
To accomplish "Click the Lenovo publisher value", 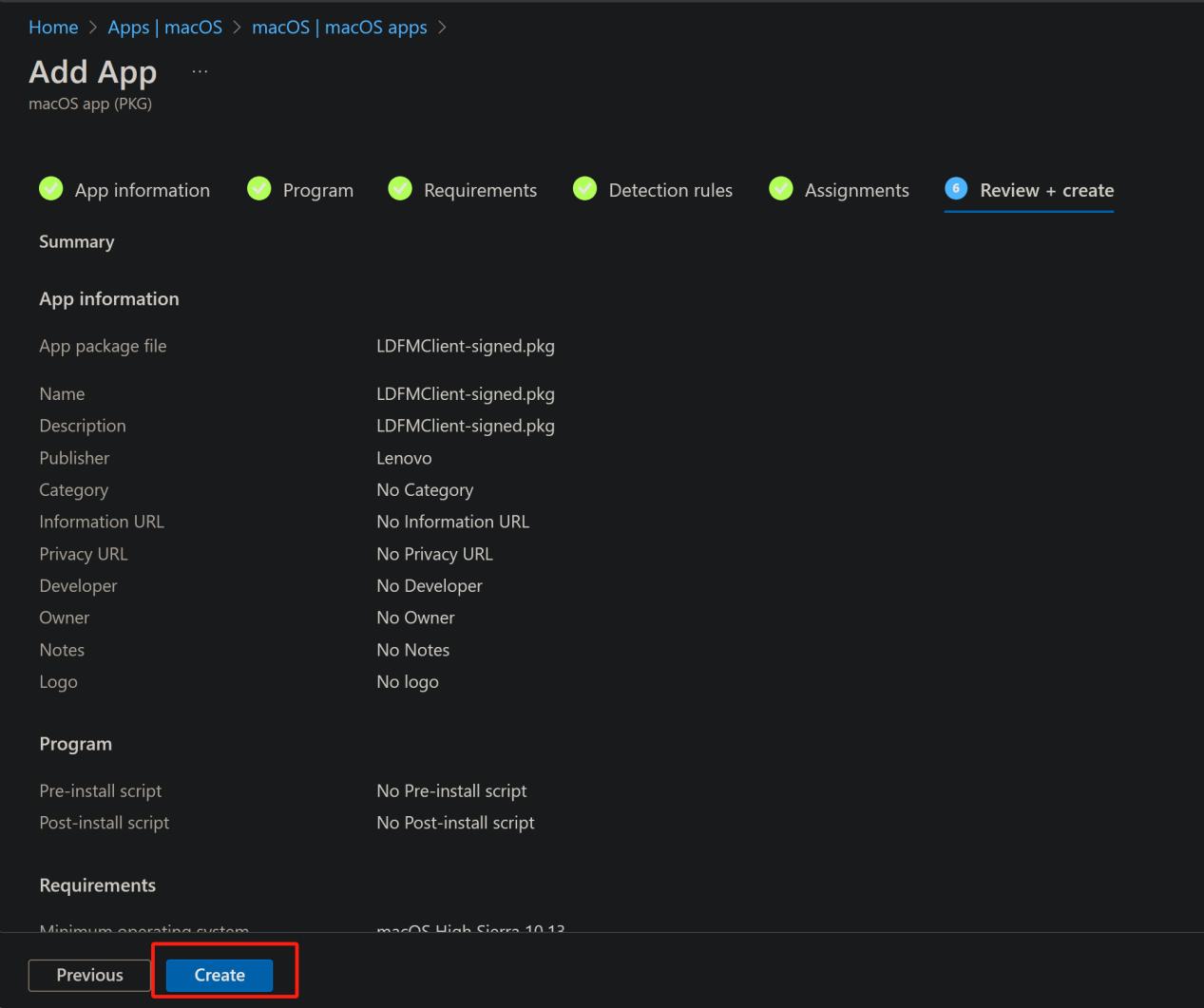I will [404, 458].
